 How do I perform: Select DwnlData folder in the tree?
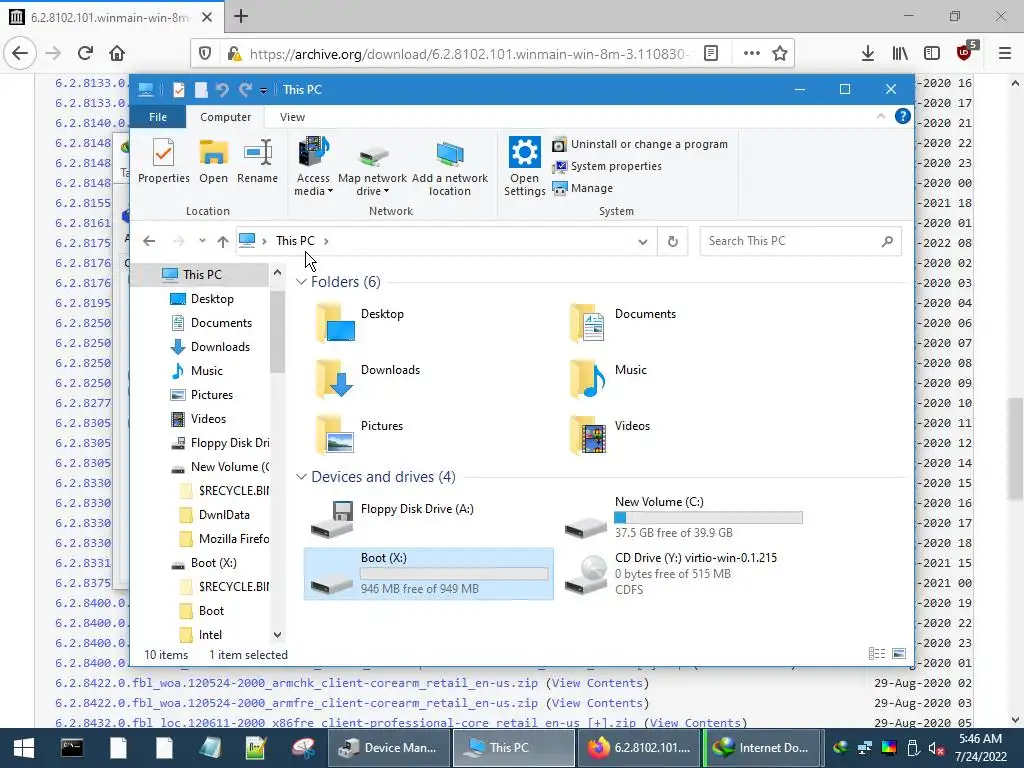(x=224, y=515)
